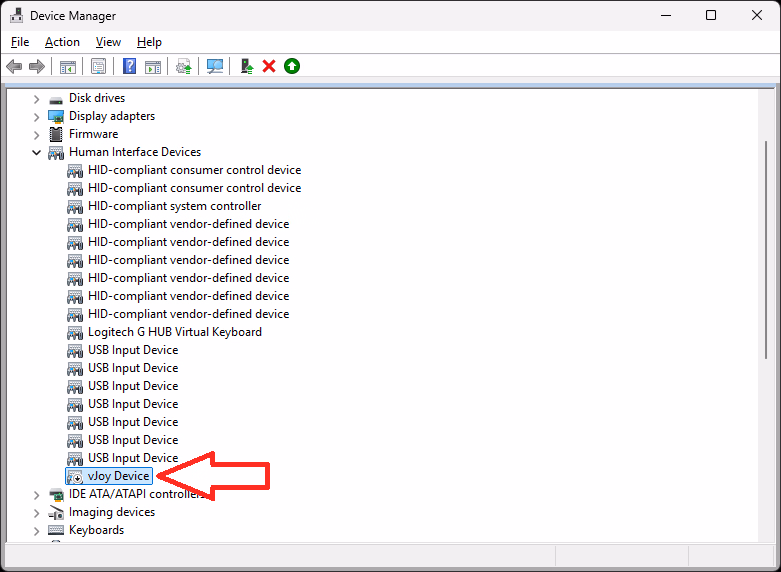Expand the Imaging devices node

tap(36, 513)
